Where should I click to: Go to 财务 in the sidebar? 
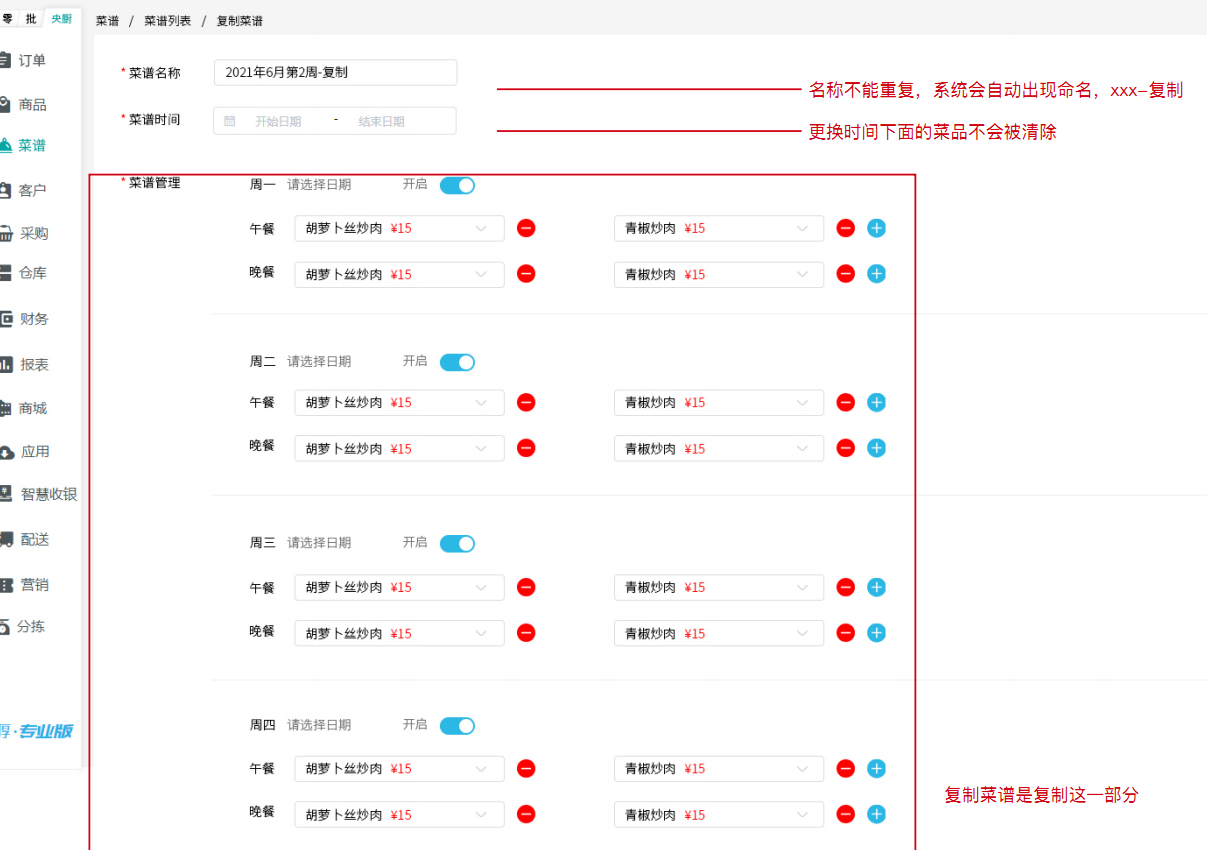coord(34,319)
